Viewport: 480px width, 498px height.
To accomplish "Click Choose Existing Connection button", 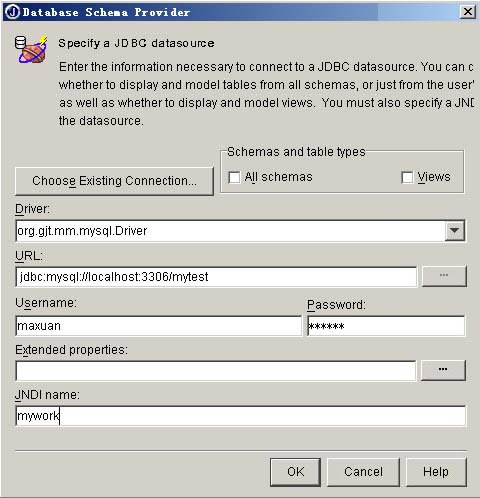I will [114, 181].
